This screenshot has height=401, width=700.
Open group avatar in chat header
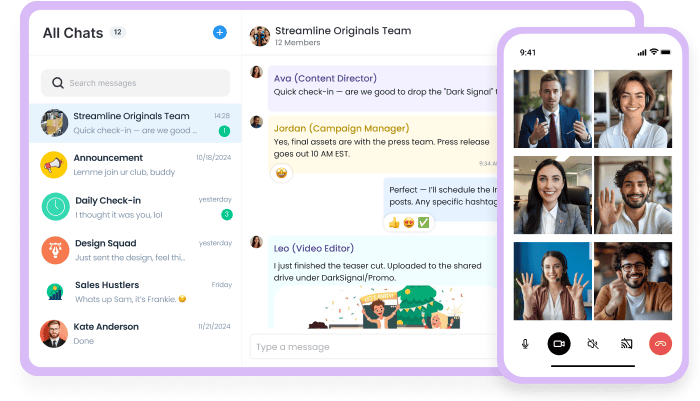(x=260, y=36)
